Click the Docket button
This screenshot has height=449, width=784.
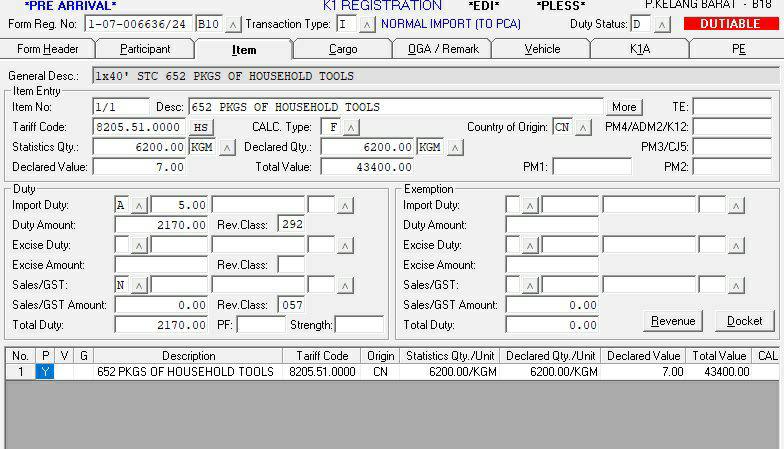(744, 321)
